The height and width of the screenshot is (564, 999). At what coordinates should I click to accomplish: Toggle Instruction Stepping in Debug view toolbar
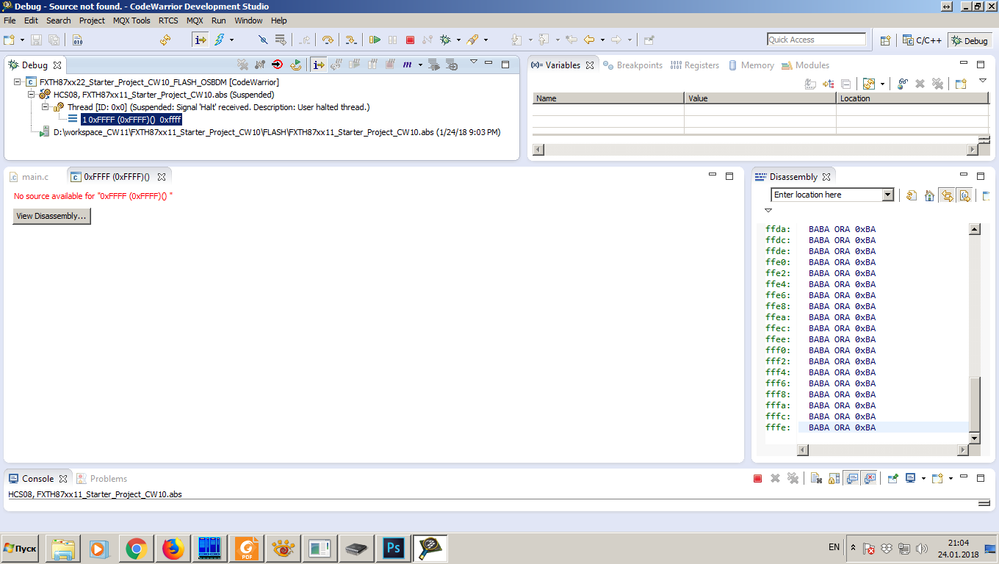tap(319, 64)
